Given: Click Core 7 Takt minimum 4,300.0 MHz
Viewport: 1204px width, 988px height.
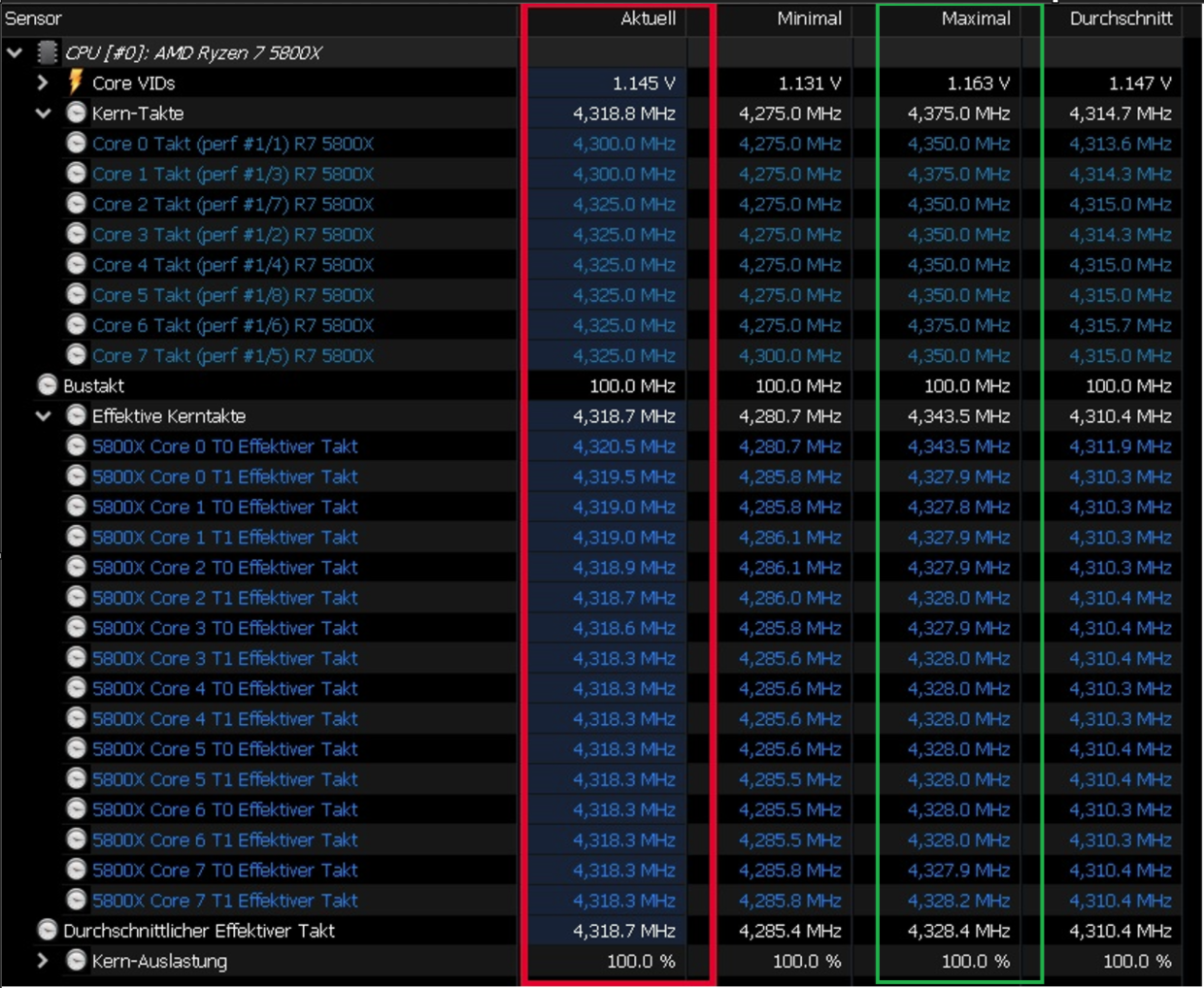Looking at the screenshot, I should 789,355.
